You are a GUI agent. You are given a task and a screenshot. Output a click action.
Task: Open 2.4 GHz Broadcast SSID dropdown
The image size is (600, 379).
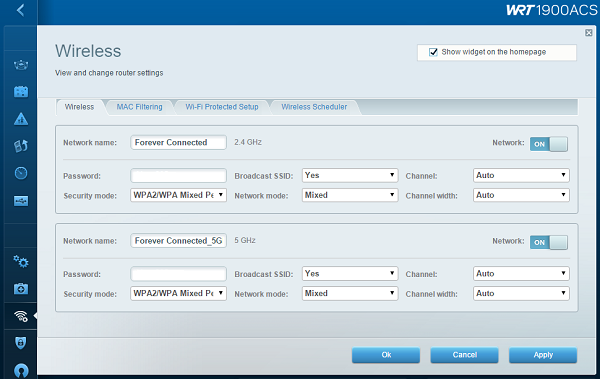(350, 175)
